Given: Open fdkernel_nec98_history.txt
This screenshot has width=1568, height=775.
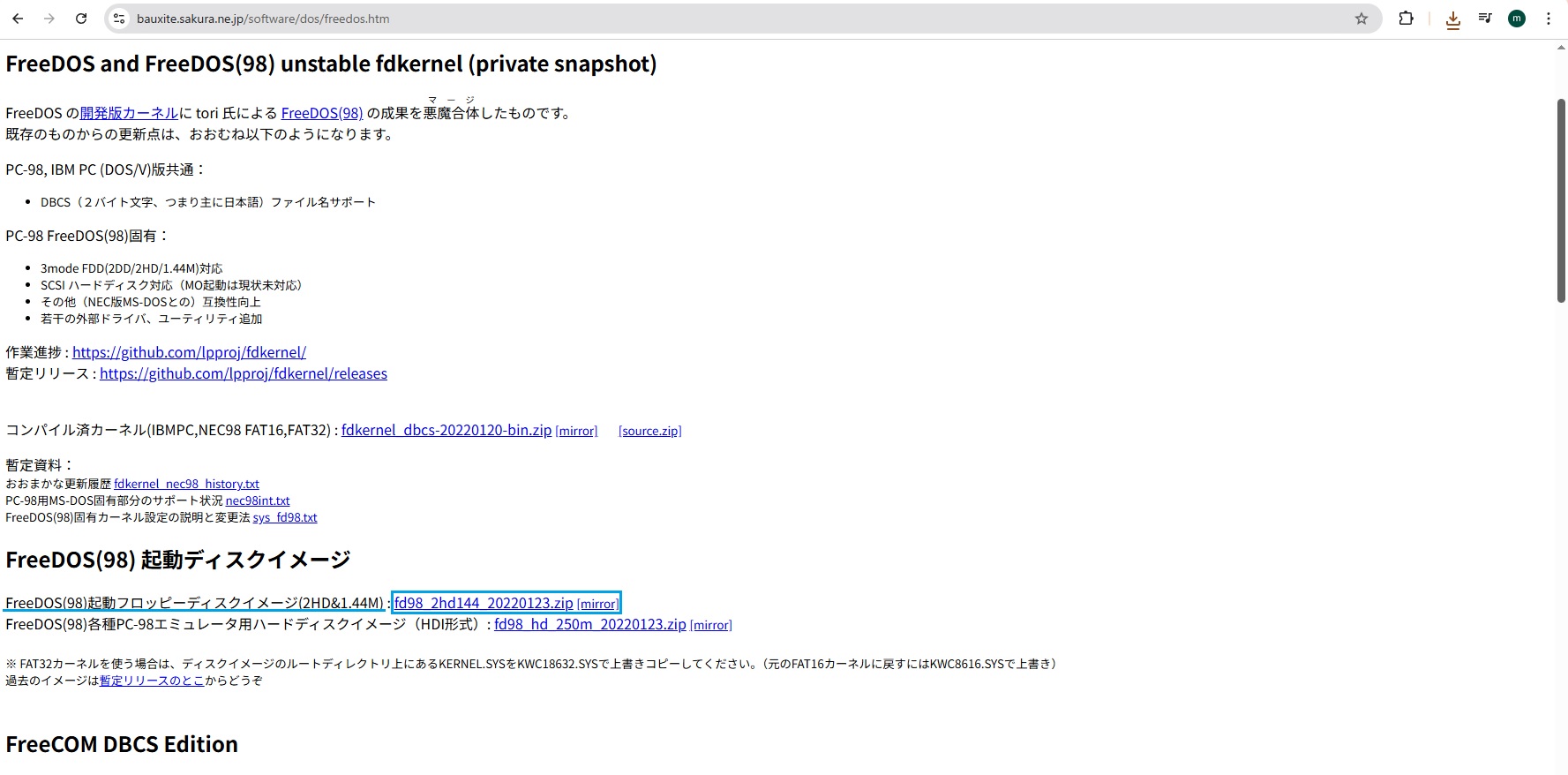Looking at the screenshot, I should pyautogui.click(x=186, y=484).
